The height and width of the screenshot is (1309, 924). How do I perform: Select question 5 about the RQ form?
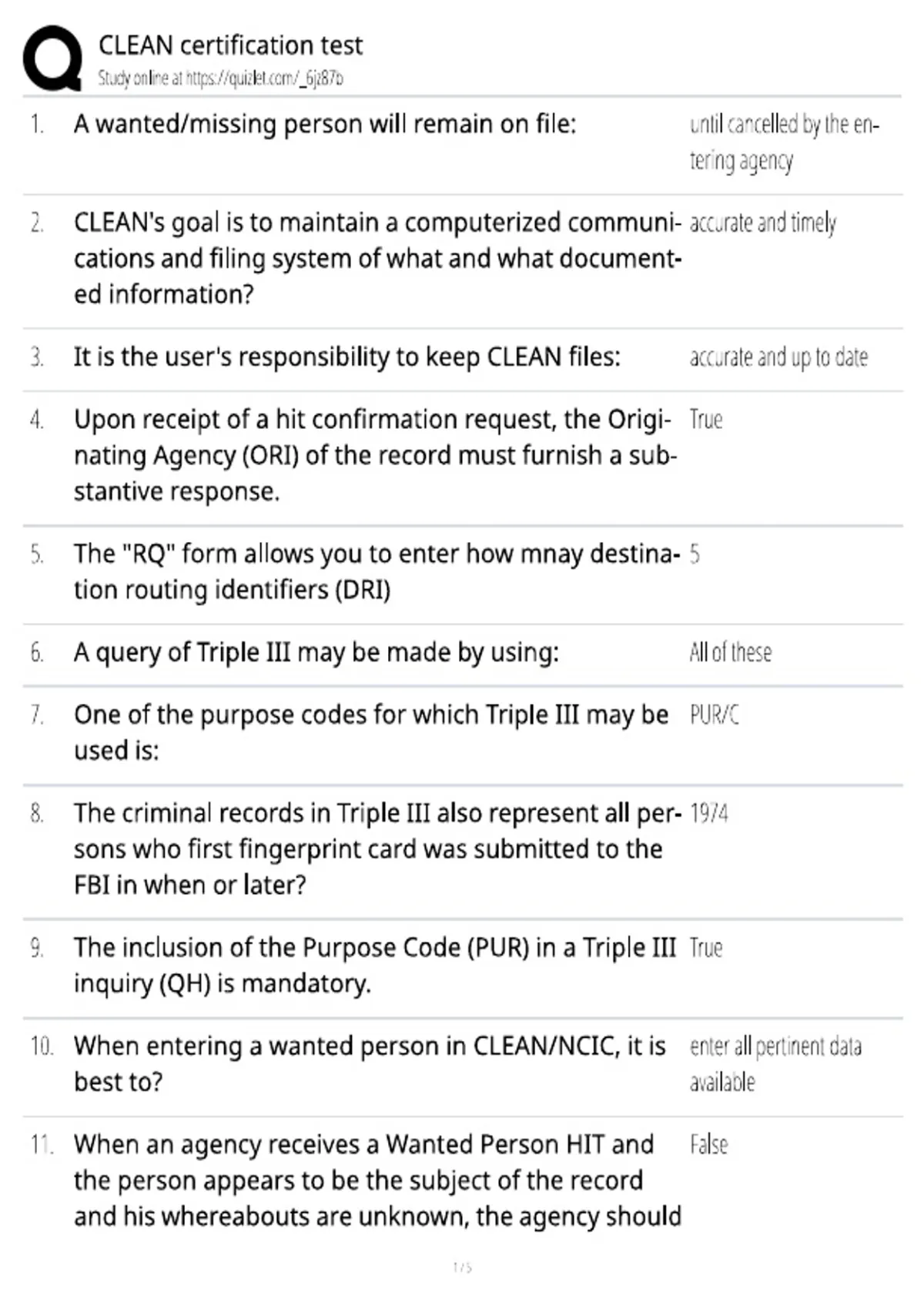pyautogui.click(x=377, y=571)
